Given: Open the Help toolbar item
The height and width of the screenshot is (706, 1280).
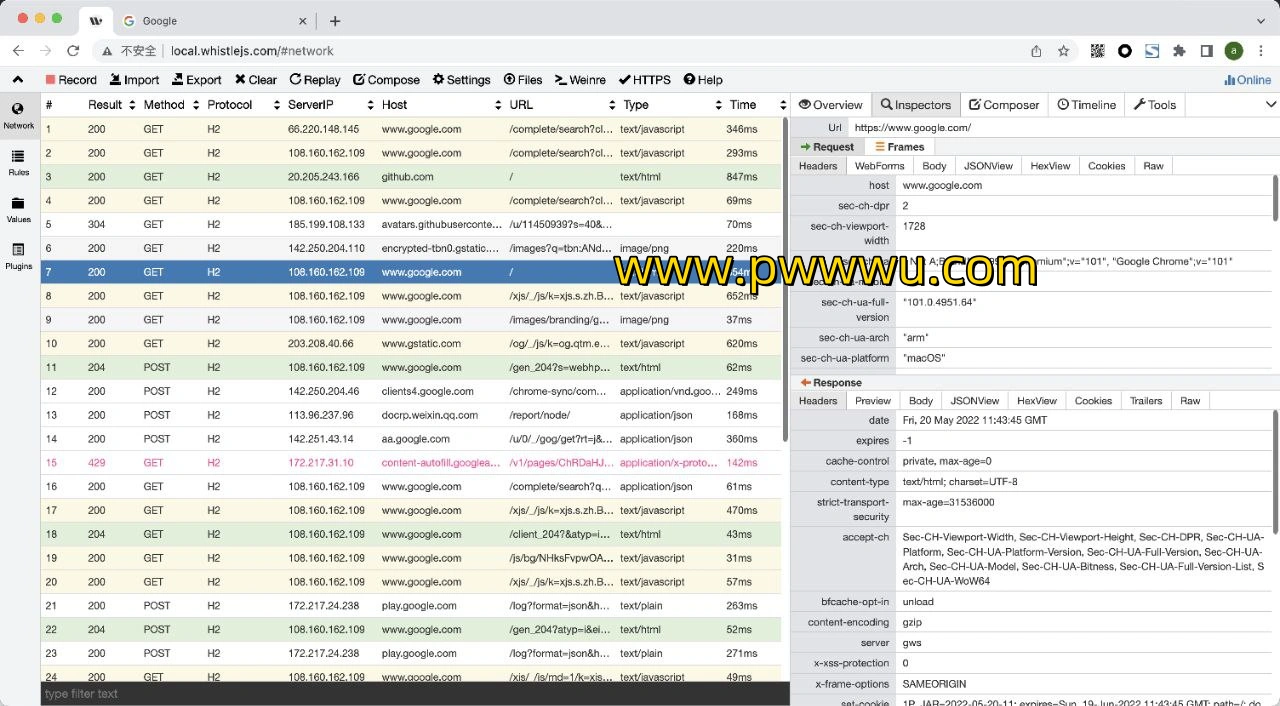Looking at the screenshot, I should pos(703,80).
